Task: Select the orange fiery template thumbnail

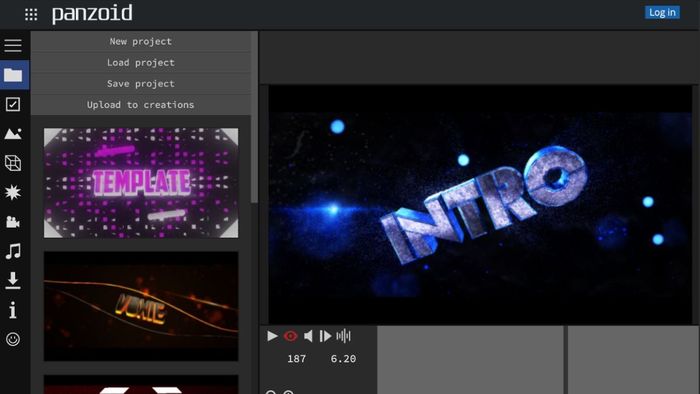Action: click(141, 306)
